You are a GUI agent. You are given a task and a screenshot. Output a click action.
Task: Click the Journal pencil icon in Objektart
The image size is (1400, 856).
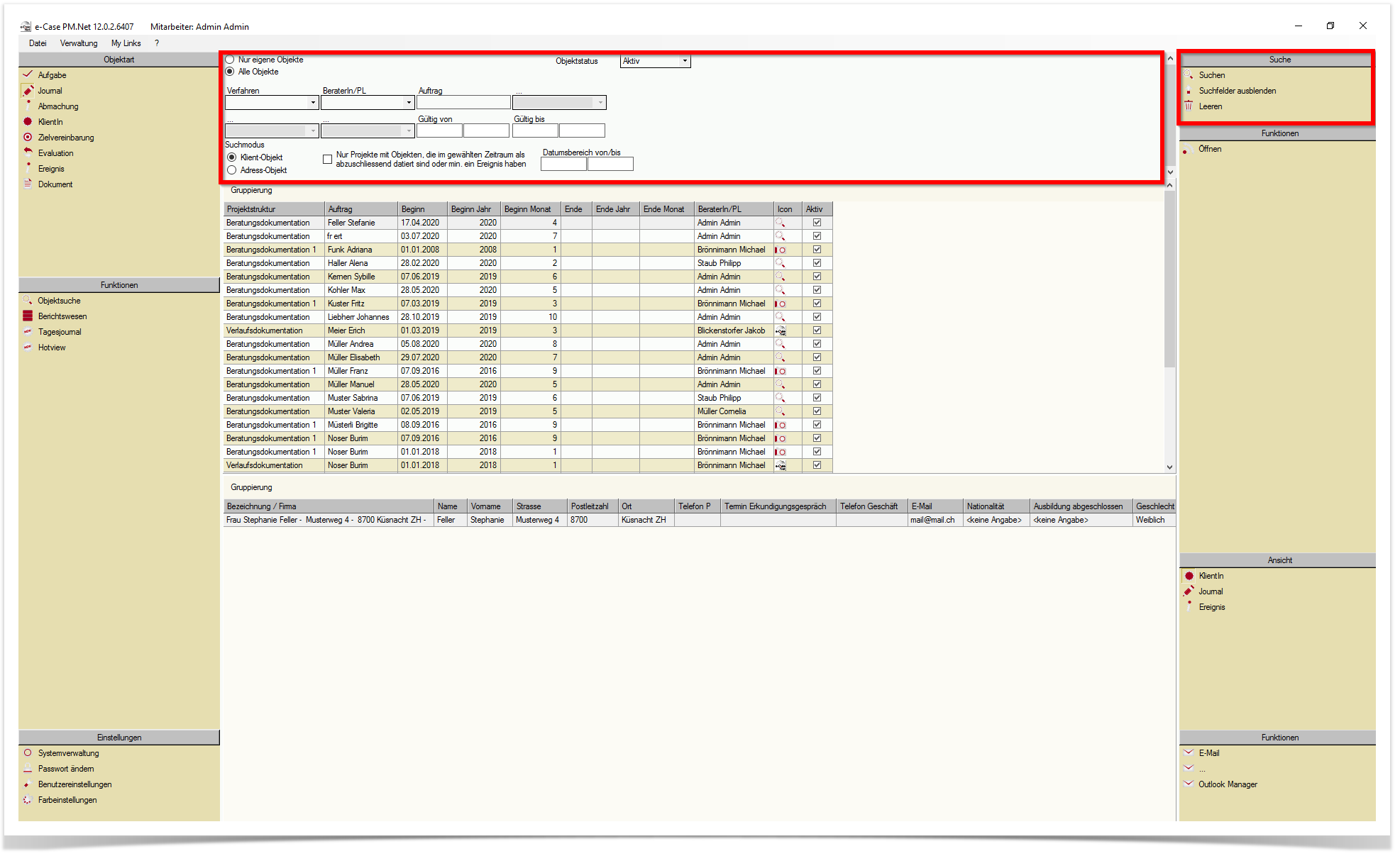28,90
